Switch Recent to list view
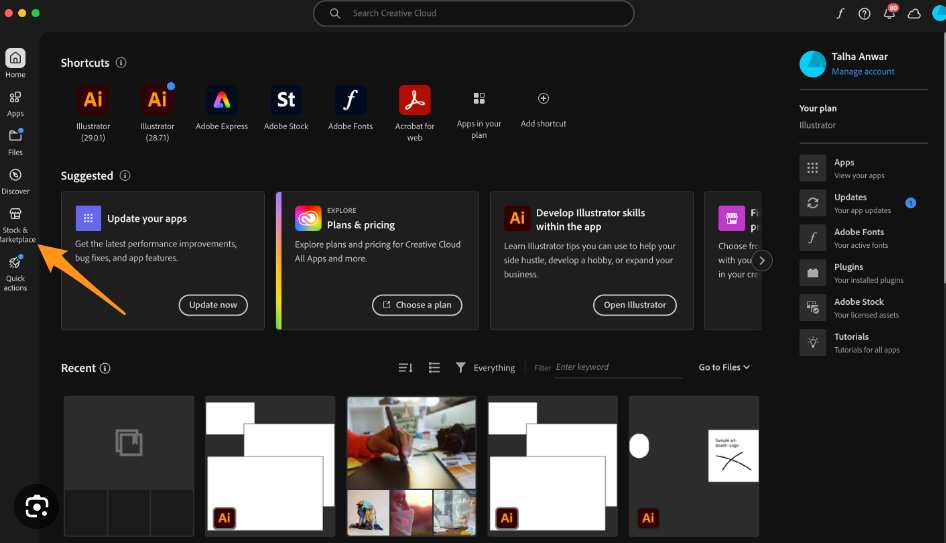 tap(434, 367)
